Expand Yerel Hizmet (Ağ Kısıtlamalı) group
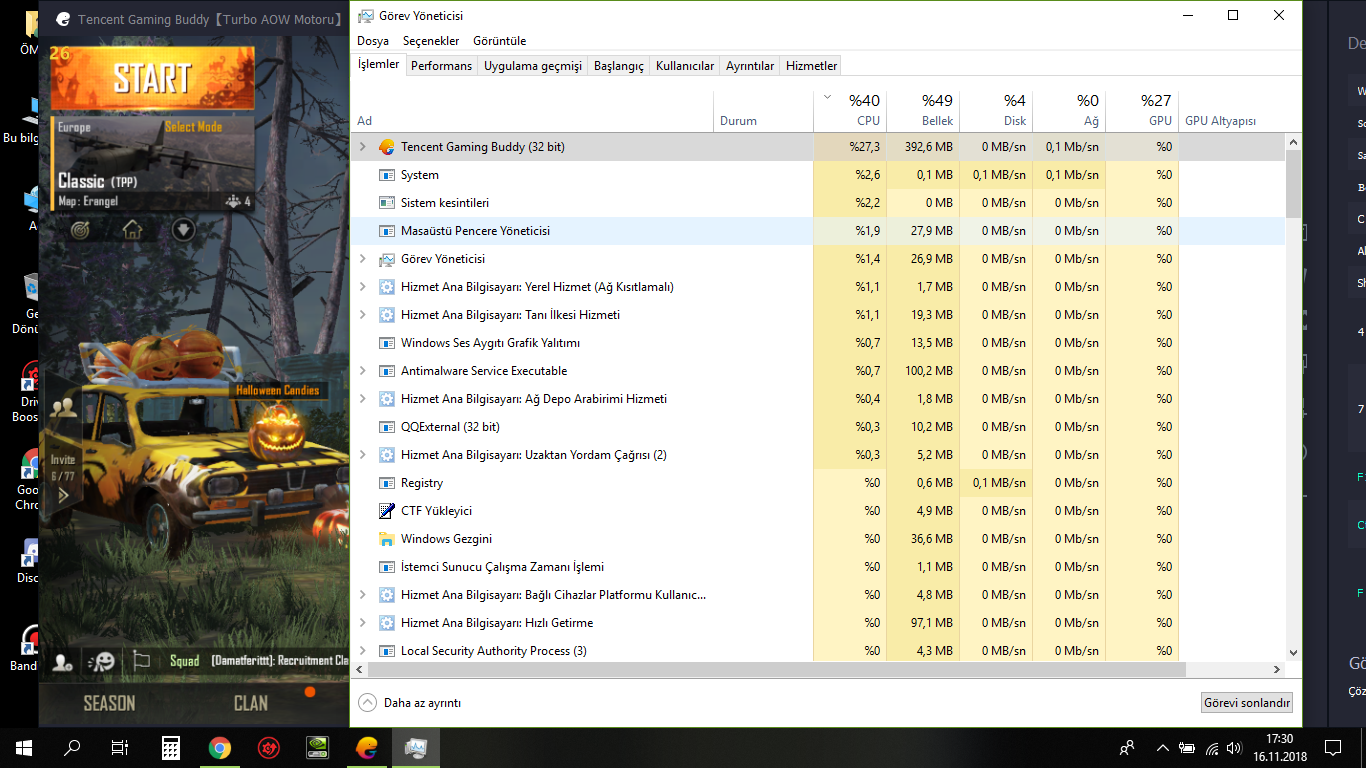This screenshot has width=1366, height=768. pos(363,287)
